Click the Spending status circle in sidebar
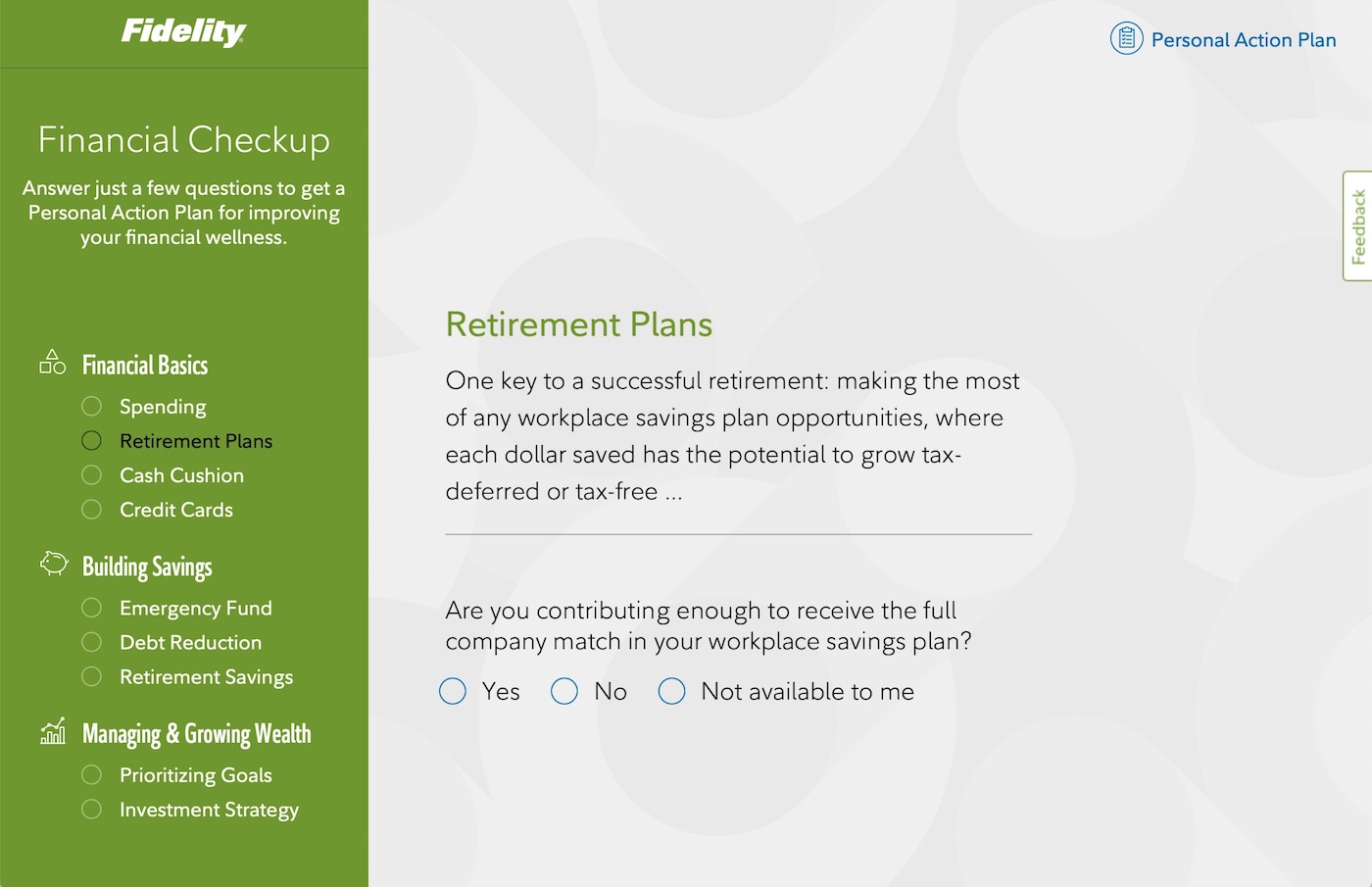This screenshot has height=887, width=1372. coord(91,406)
